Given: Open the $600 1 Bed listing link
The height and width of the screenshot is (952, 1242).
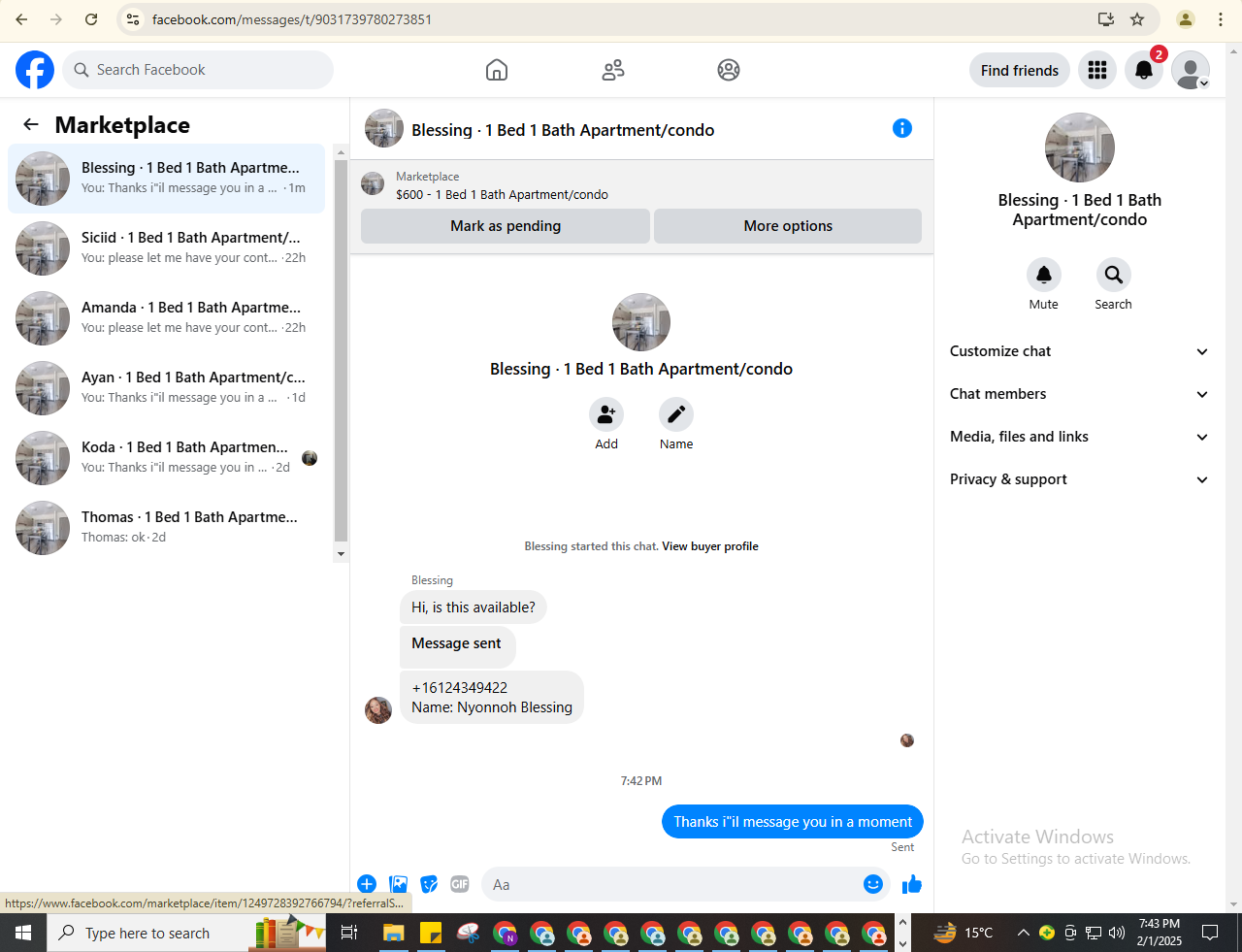Looking at the screenshot, I should click(502, 194).
